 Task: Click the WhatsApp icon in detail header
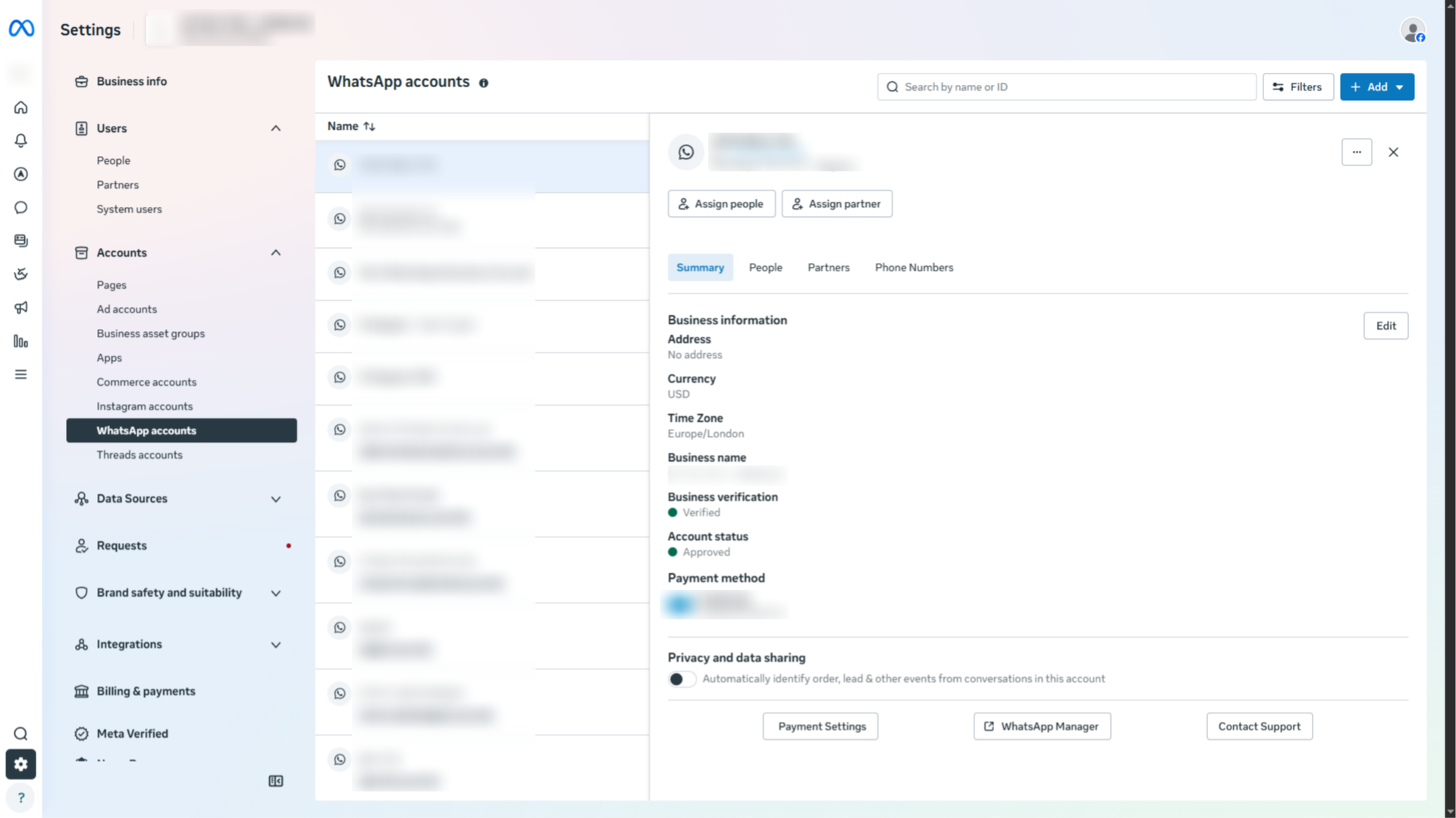(x=686, y=152)
